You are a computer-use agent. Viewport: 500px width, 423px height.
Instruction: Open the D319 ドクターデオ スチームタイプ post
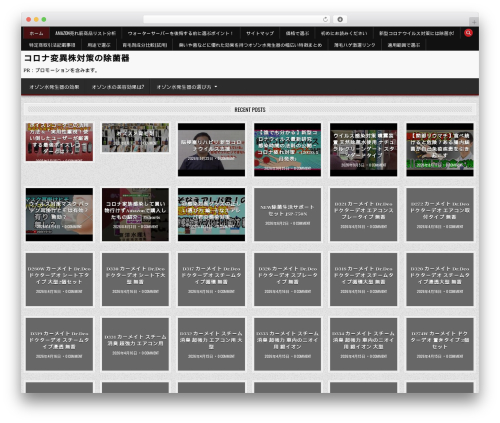point(59,344)
